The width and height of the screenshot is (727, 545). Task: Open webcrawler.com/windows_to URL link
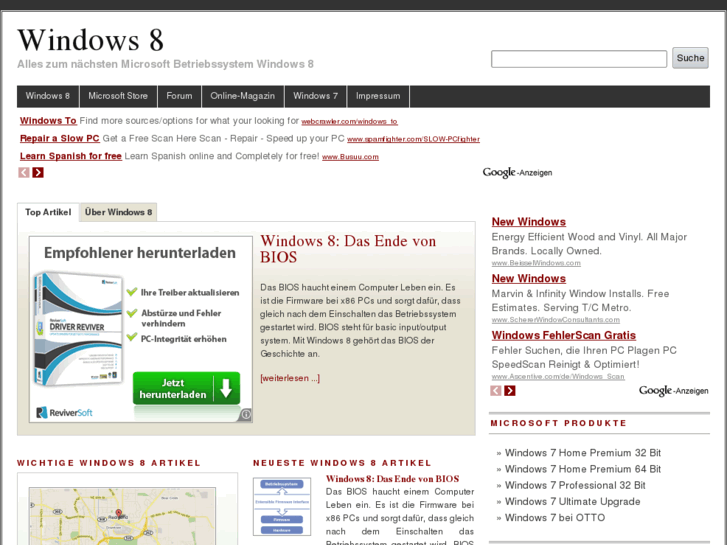[x=349, y=122]
